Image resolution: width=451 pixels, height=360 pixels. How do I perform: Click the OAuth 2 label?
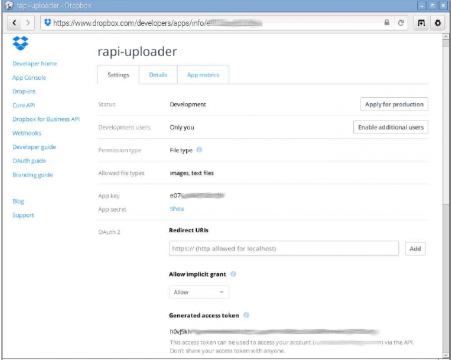point(109,232)
